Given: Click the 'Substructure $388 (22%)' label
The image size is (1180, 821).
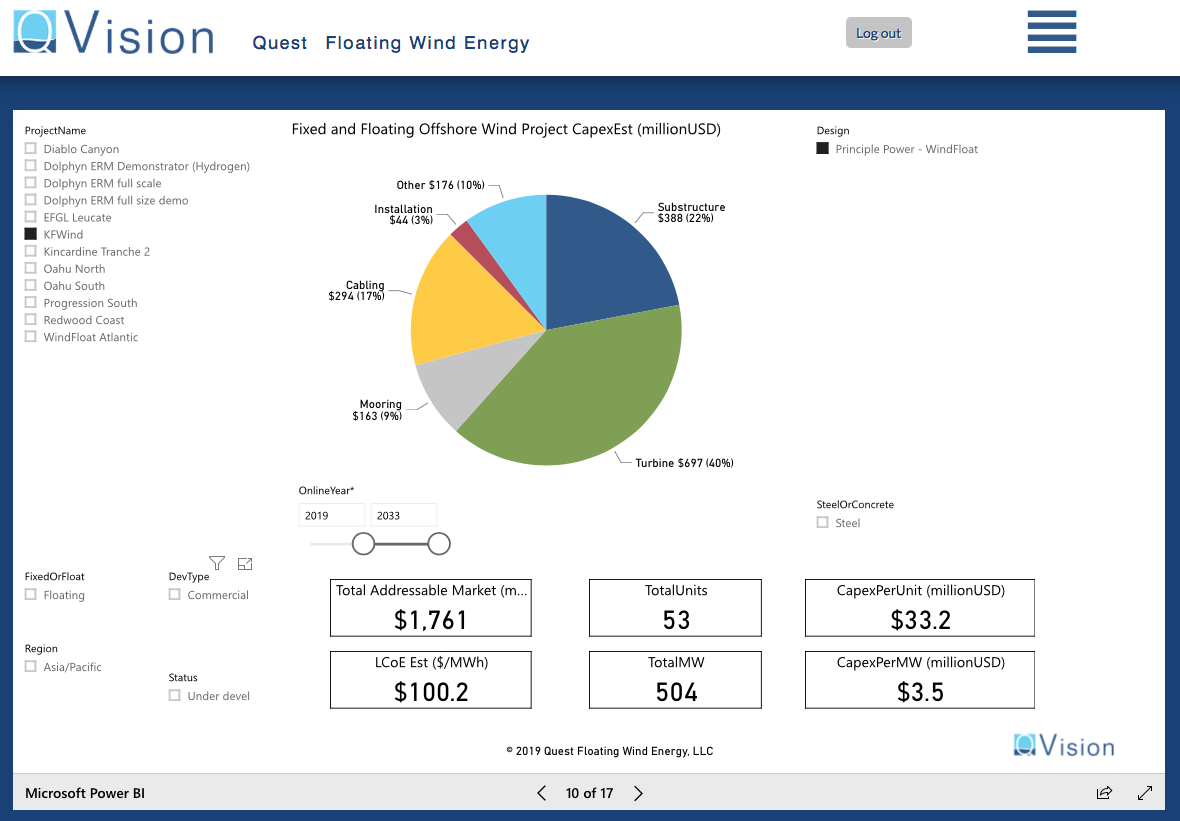Looking at the screenshot, I should (691, 212).
